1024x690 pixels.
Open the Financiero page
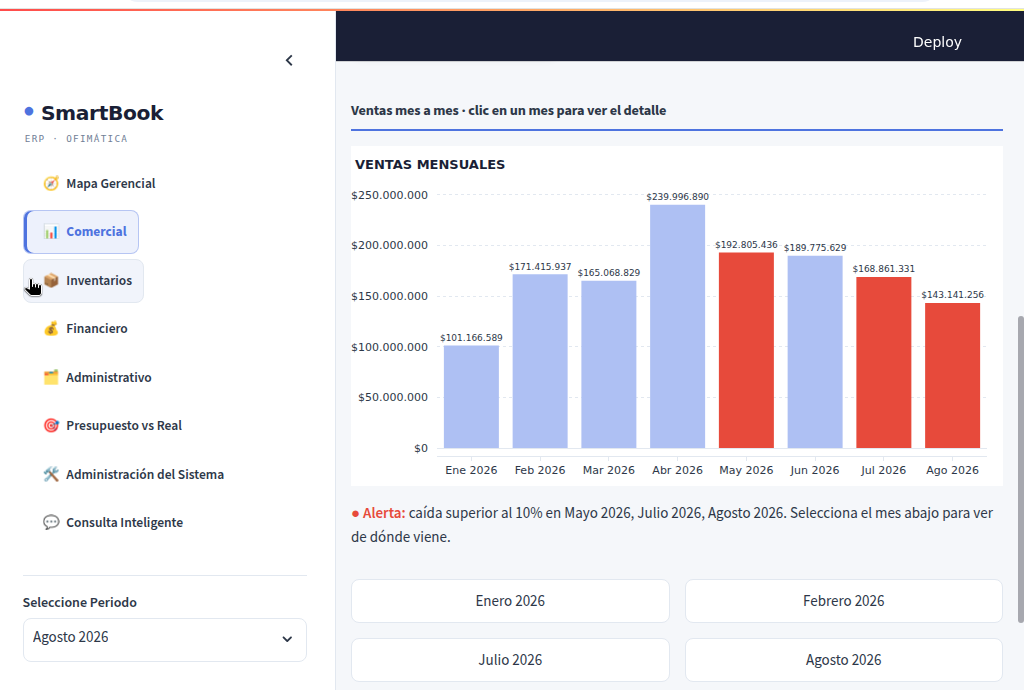pos(86,328)
